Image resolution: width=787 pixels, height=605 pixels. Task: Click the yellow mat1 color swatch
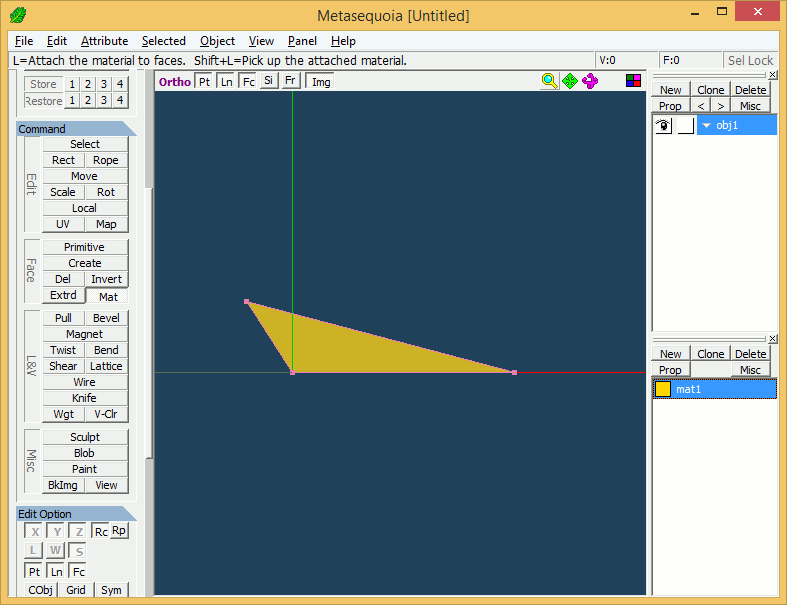(x=663, y=389)
